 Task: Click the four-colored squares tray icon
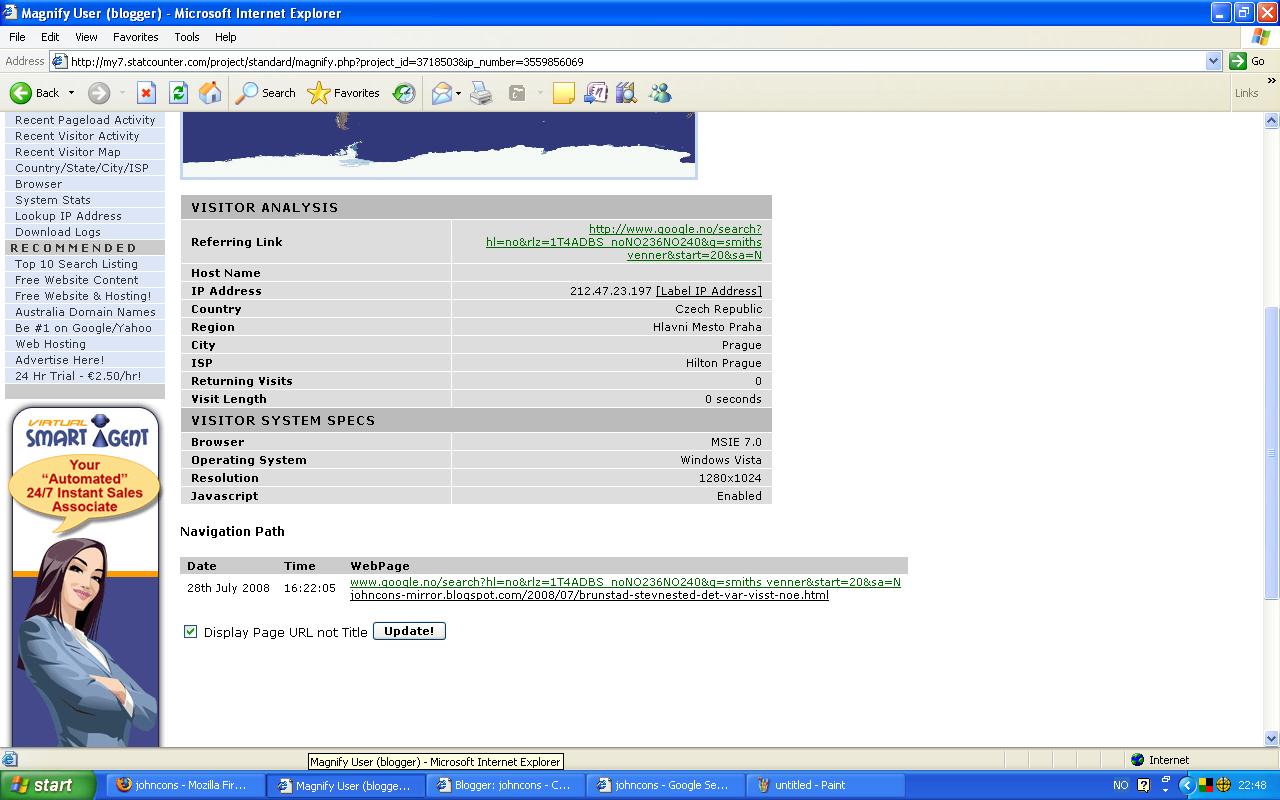1206,785
